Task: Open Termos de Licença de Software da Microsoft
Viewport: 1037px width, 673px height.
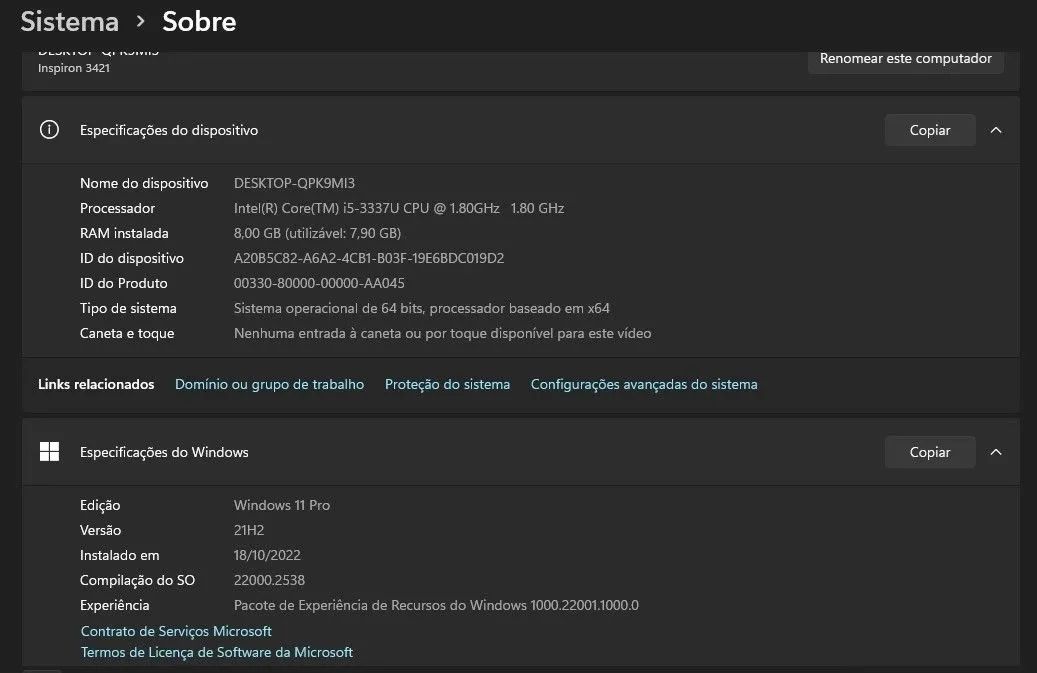Action: pos(217,652)
